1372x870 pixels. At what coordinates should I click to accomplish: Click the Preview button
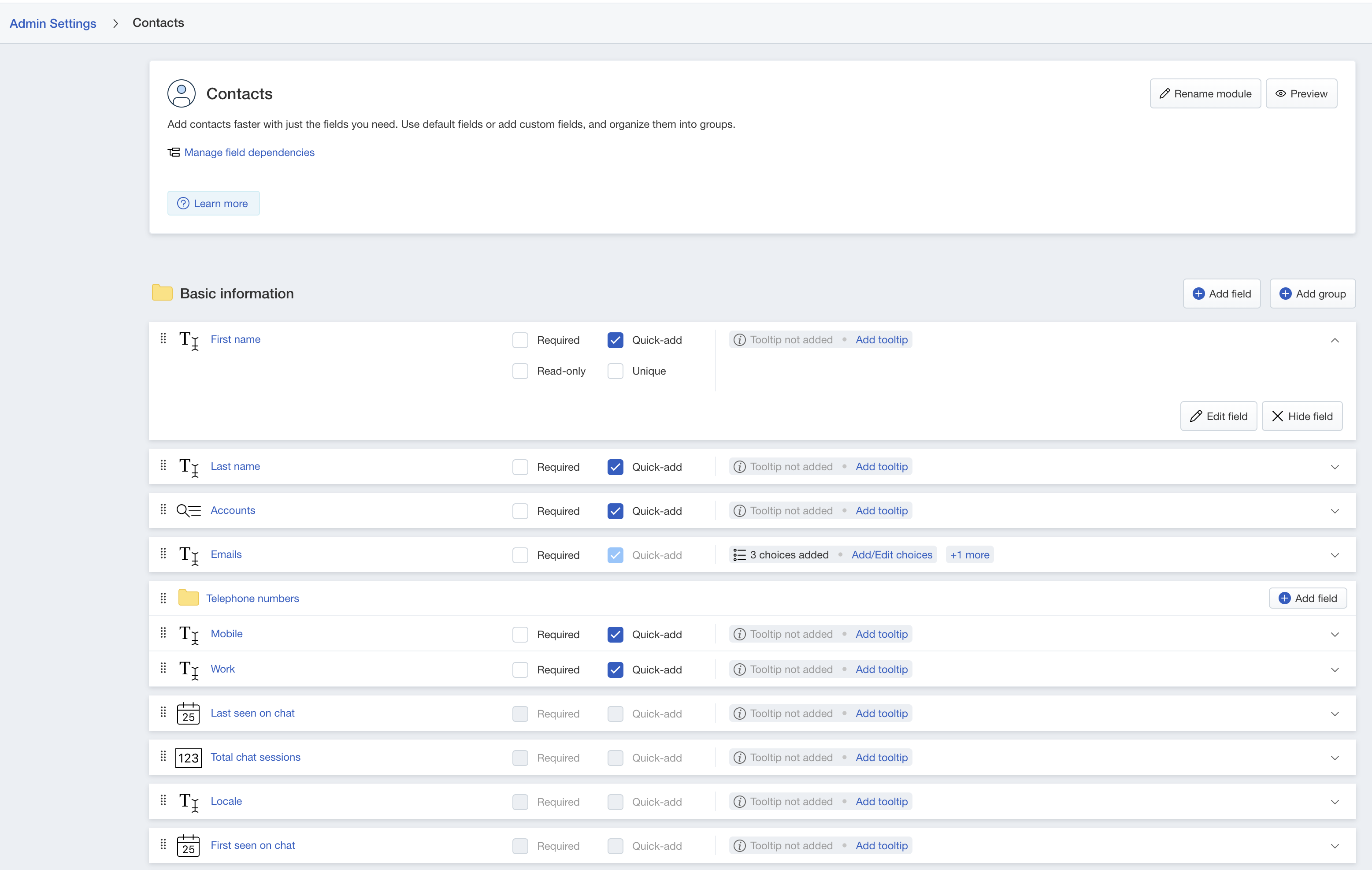click(1302, 93)
